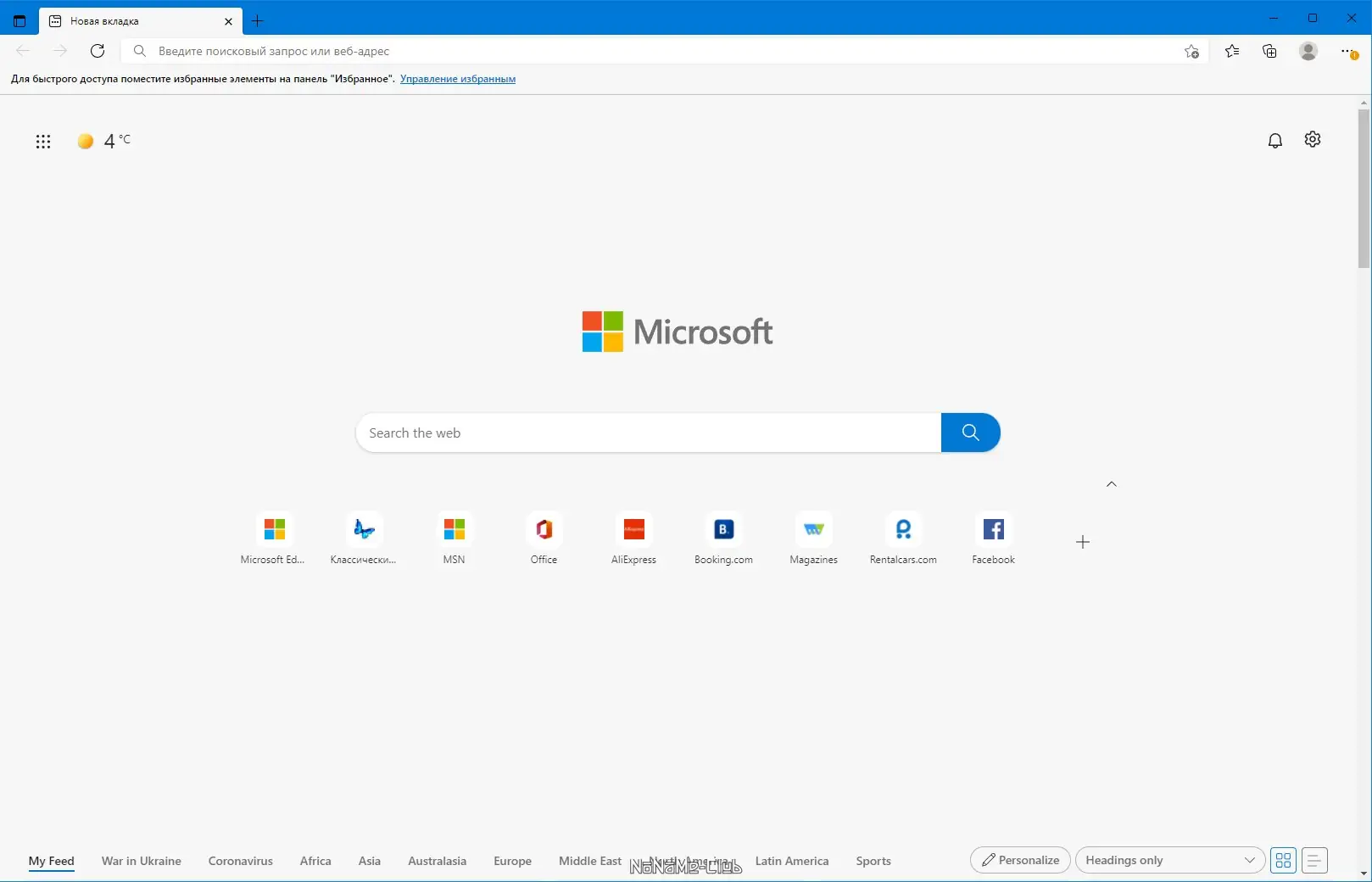Viewport: 1372px width, 882px height.
Task: Switch feed to grid view
Action: tap(1284, 860)
